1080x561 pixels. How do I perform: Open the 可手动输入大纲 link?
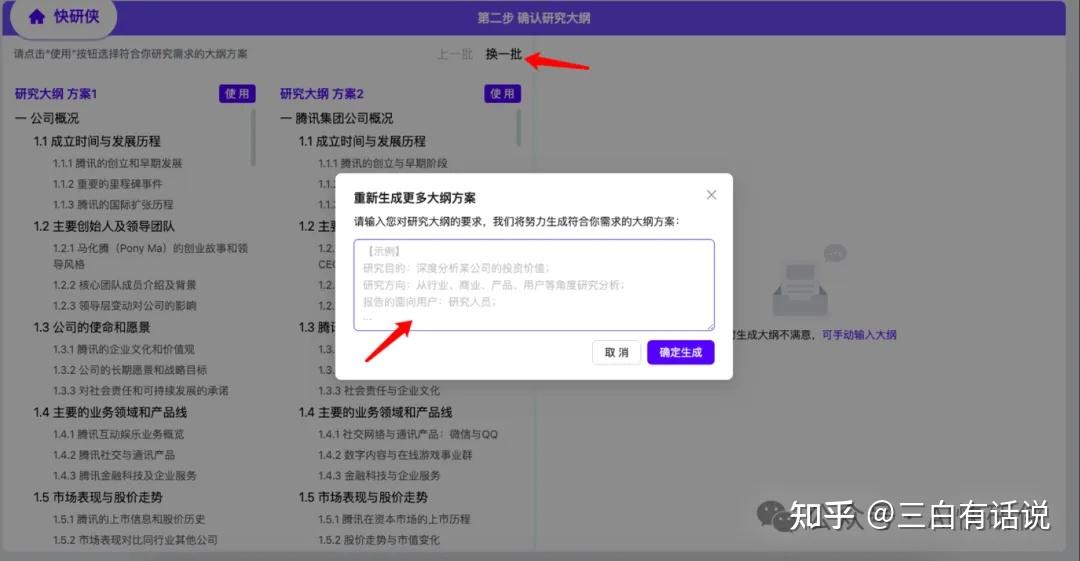859,335
